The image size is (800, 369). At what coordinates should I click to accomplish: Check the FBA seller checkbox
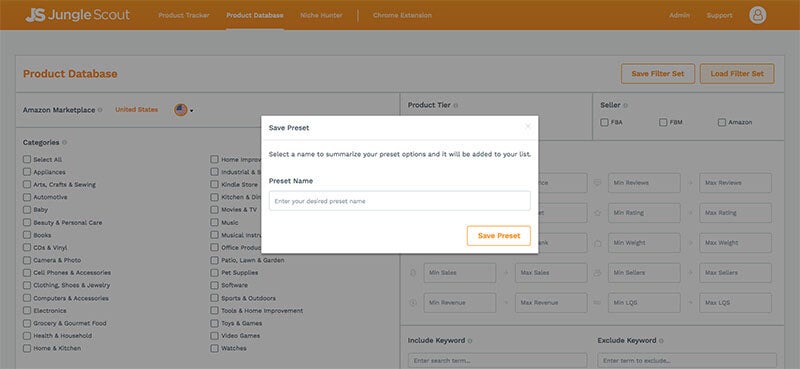pyautogui.click(x=604, y=122)
